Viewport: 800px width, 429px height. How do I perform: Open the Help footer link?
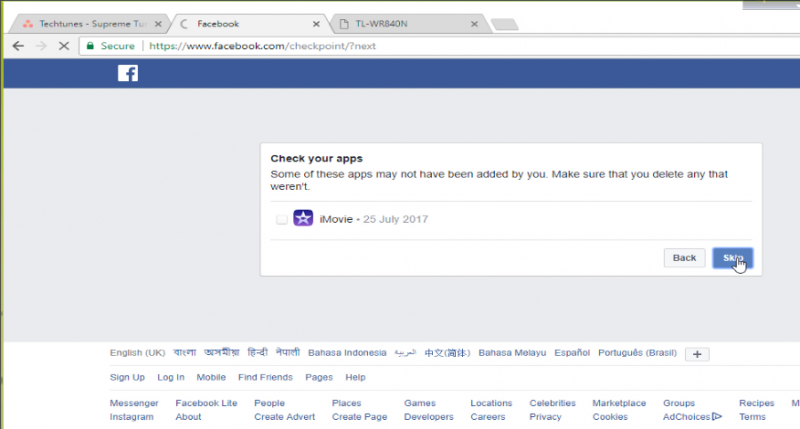tap(355, 377)
